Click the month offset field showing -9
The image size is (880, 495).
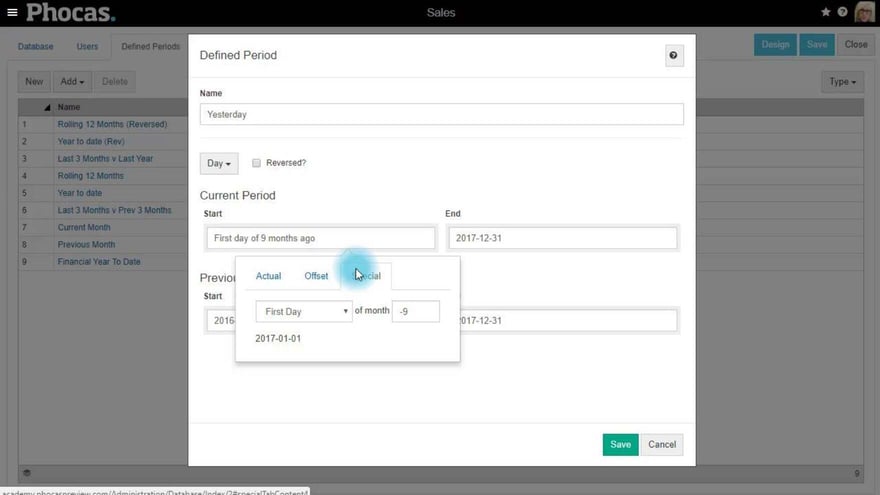(x=415, y=312)
